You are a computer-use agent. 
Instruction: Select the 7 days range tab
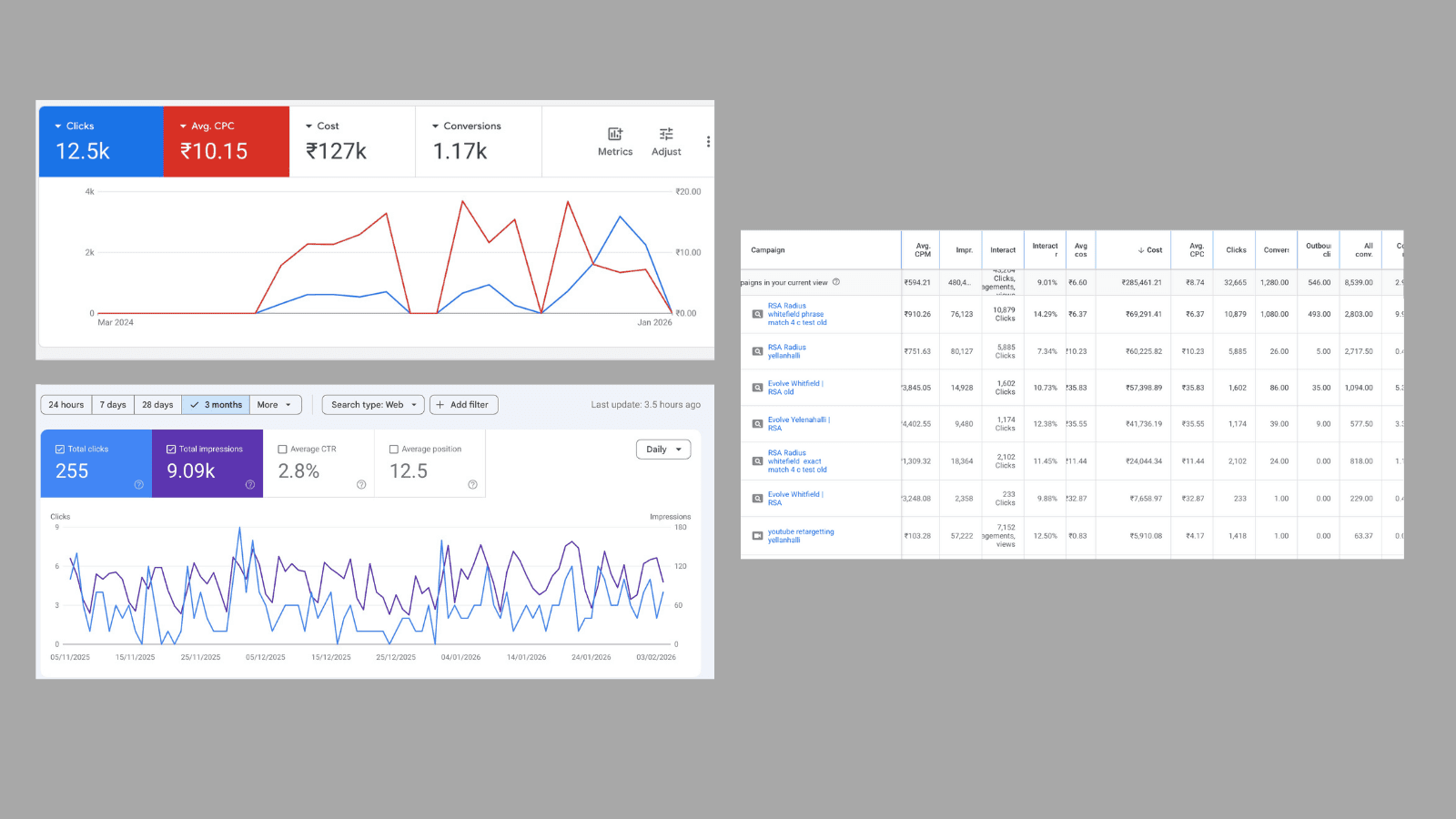pos(113,405)
